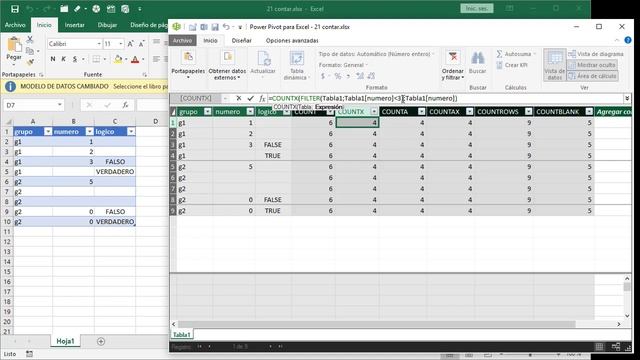
Task: Open font size 11 dropdown
Action: click(121, 44)
